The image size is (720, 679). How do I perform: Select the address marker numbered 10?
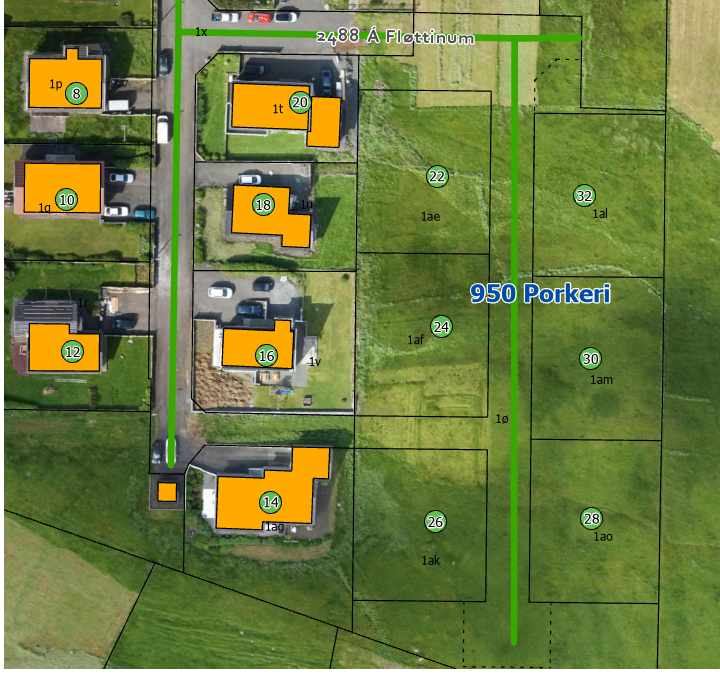pos(67,199)
